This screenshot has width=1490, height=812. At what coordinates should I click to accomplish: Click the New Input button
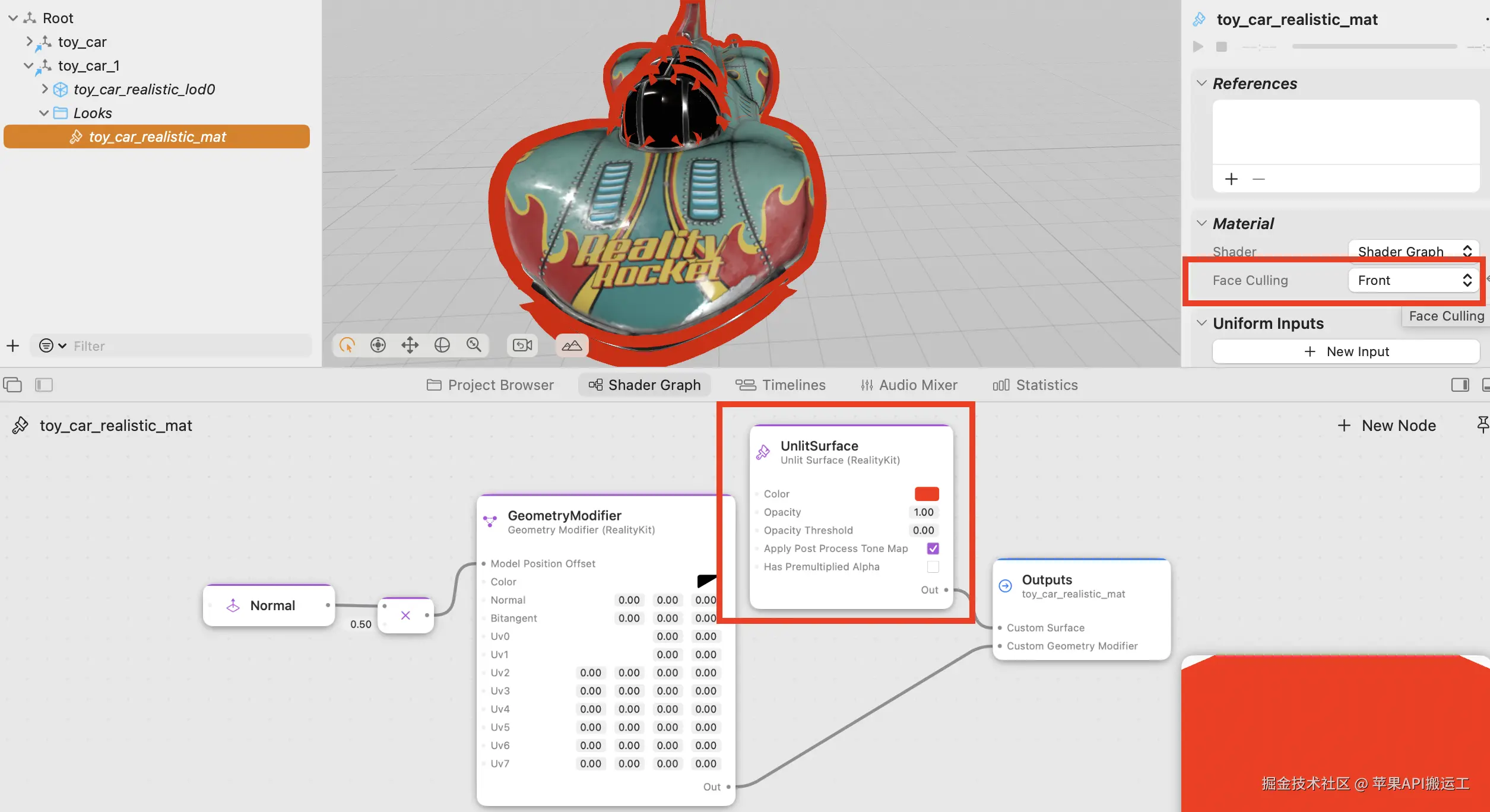pos(1346,351)
